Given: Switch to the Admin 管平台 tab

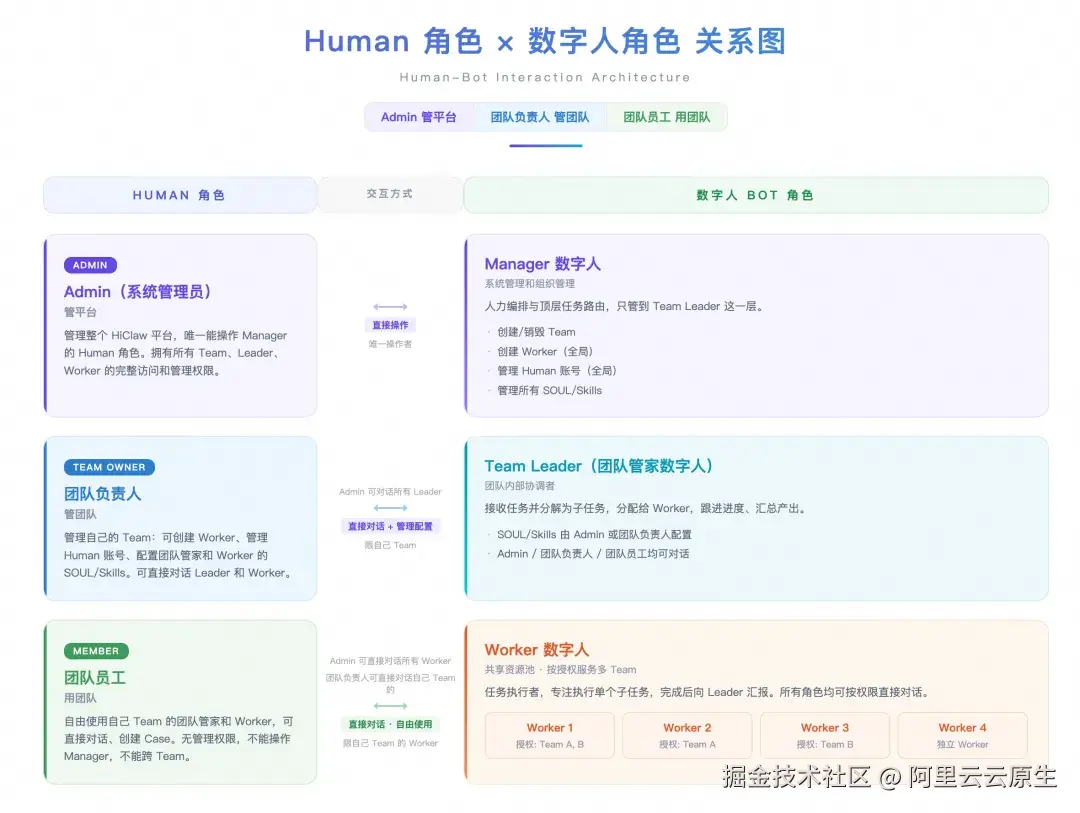Looking at the screenshot, I should 419,116.
